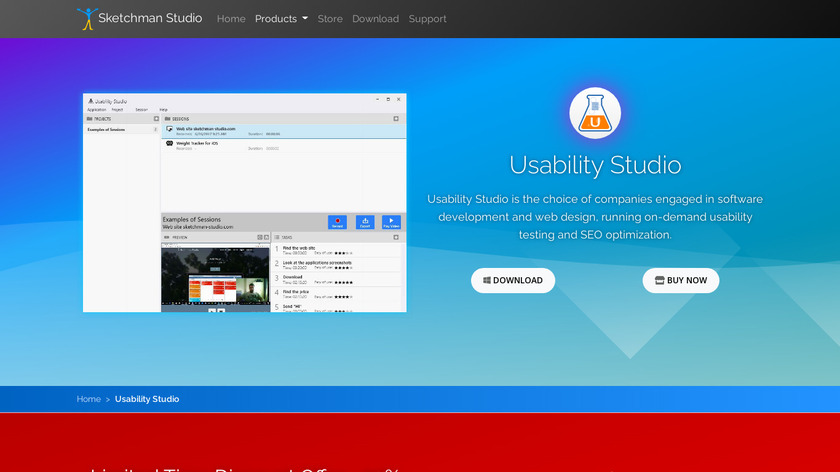Screen dimensions: 840x472
Task: Expand the Products dropdown menu
Action: [x=281, y=19]
